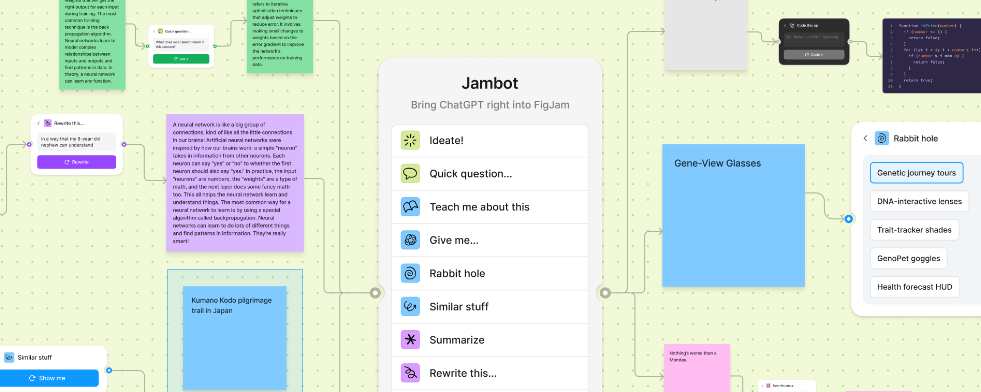Pick the DNA-interactive lenses suggestion
This screenshot has height=392, width=981.
click(x=919, y=201)
